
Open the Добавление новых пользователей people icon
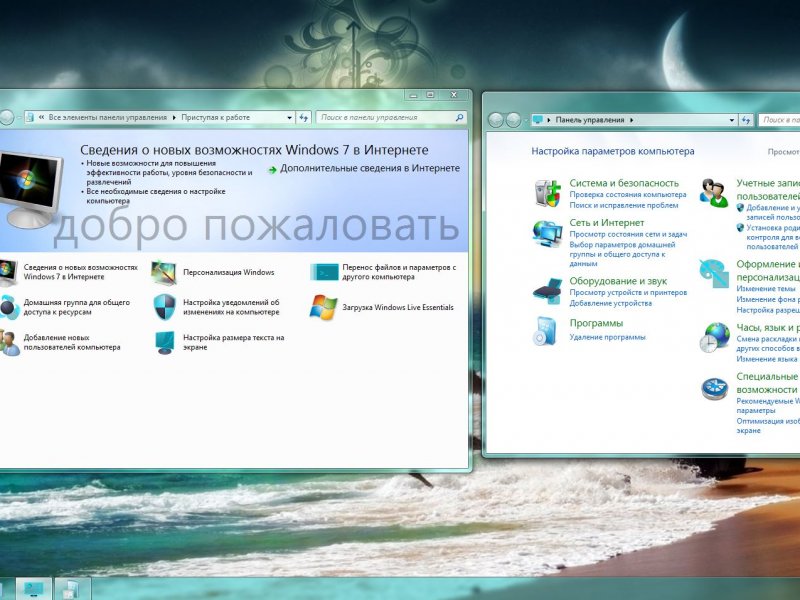pyautogui.click(x=9, y=342)
